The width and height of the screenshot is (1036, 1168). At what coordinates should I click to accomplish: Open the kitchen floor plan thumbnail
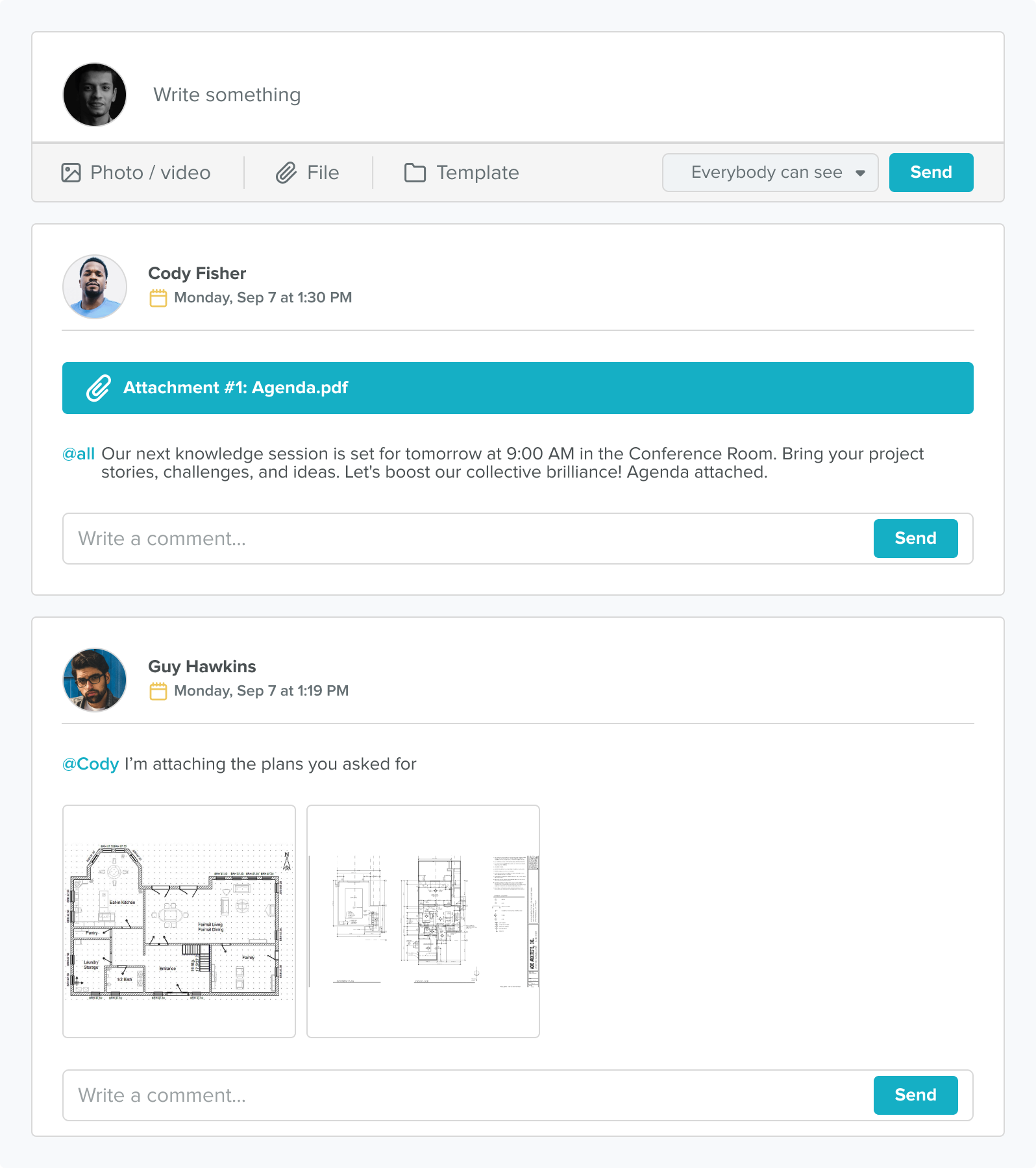point(179,921)
